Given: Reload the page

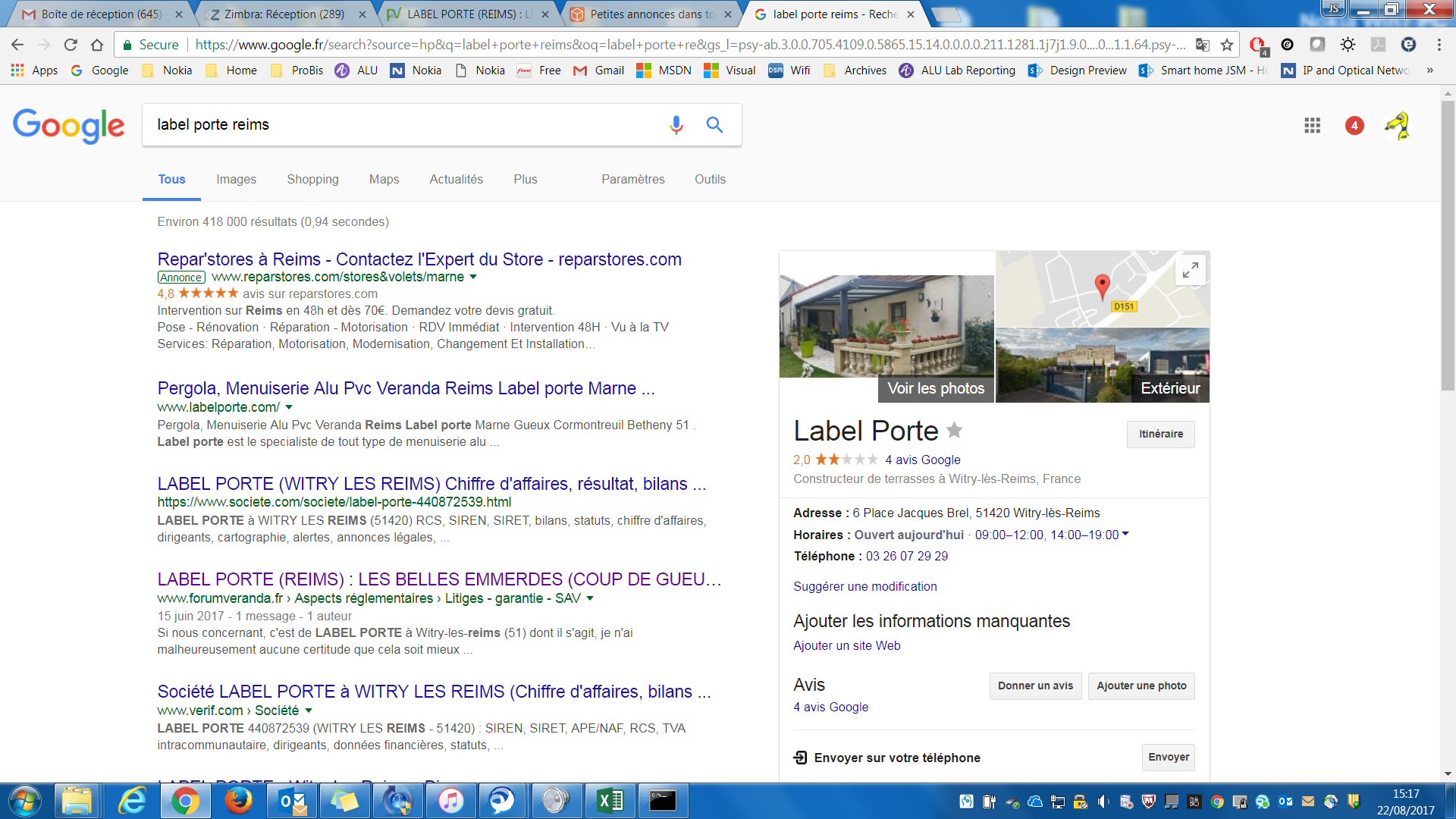Looking at the screenshot, I should [71, 45].
